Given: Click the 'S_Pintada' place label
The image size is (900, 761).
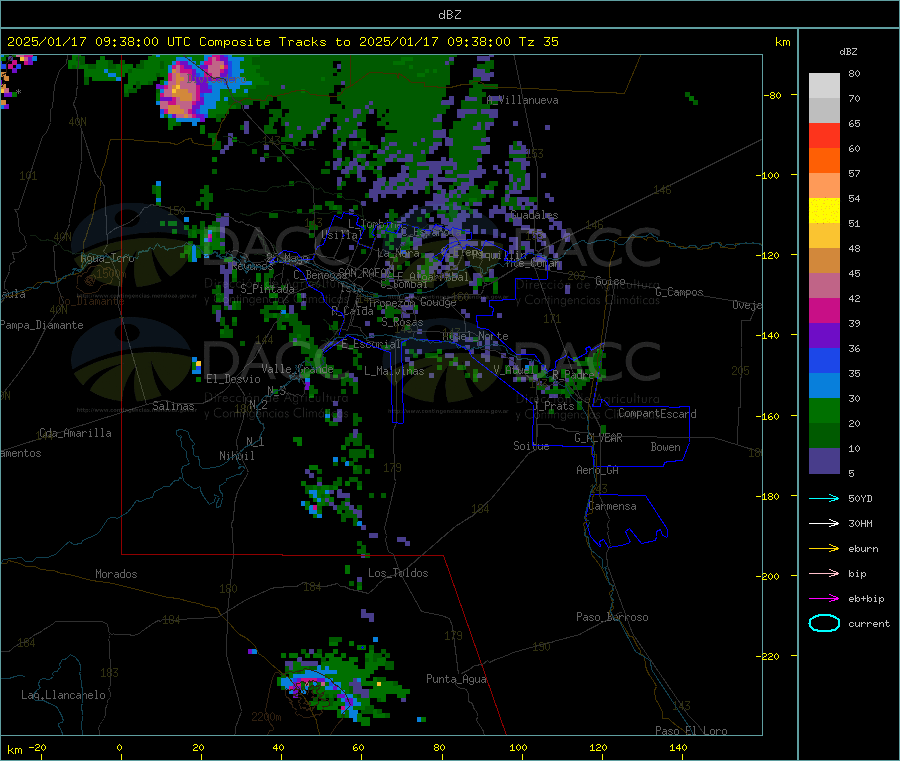Looking at the screenshot, I should point(267,289).
